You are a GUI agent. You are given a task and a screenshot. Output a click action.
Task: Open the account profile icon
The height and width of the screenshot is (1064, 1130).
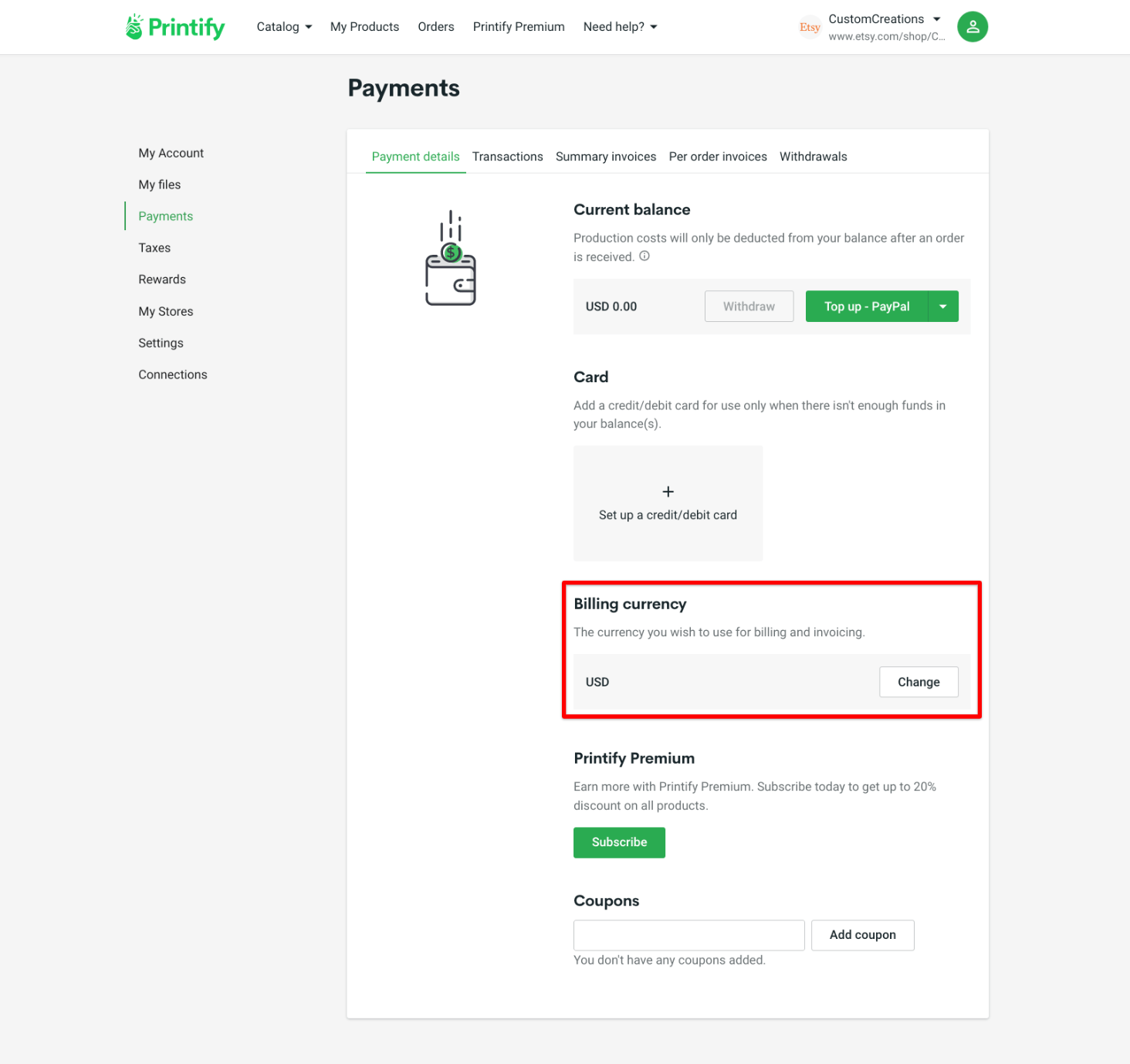click(972, 26)
